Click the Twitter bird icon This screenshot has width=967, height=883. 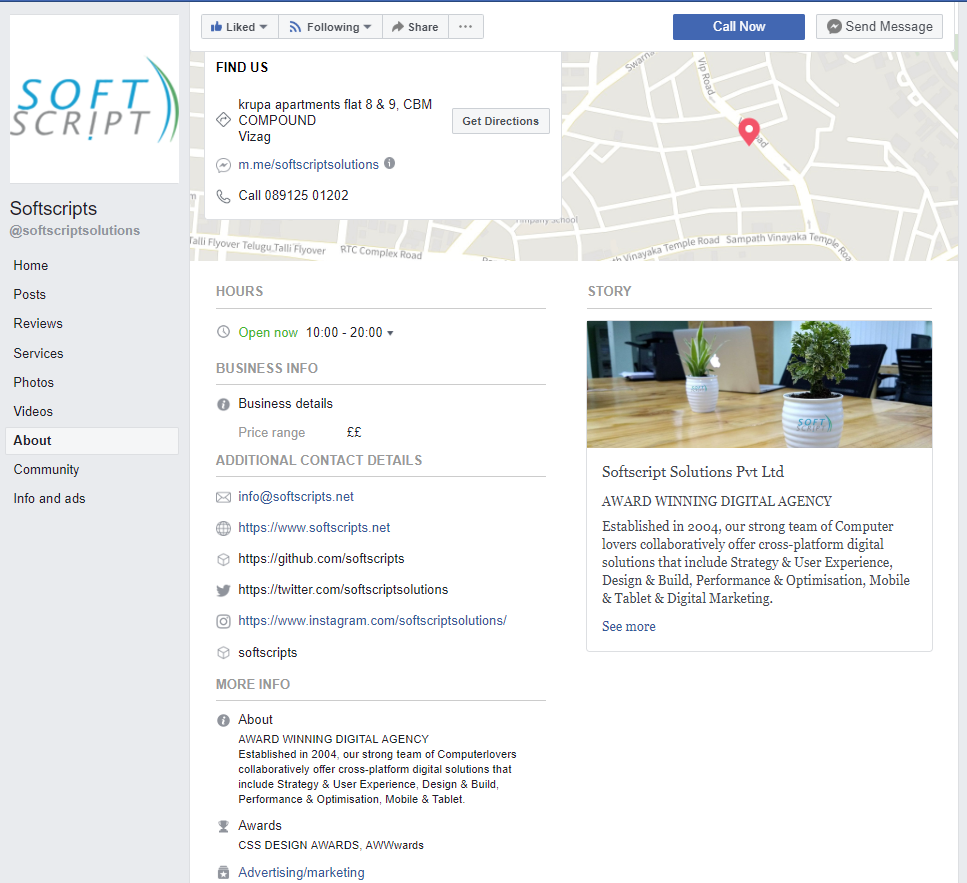223,590
